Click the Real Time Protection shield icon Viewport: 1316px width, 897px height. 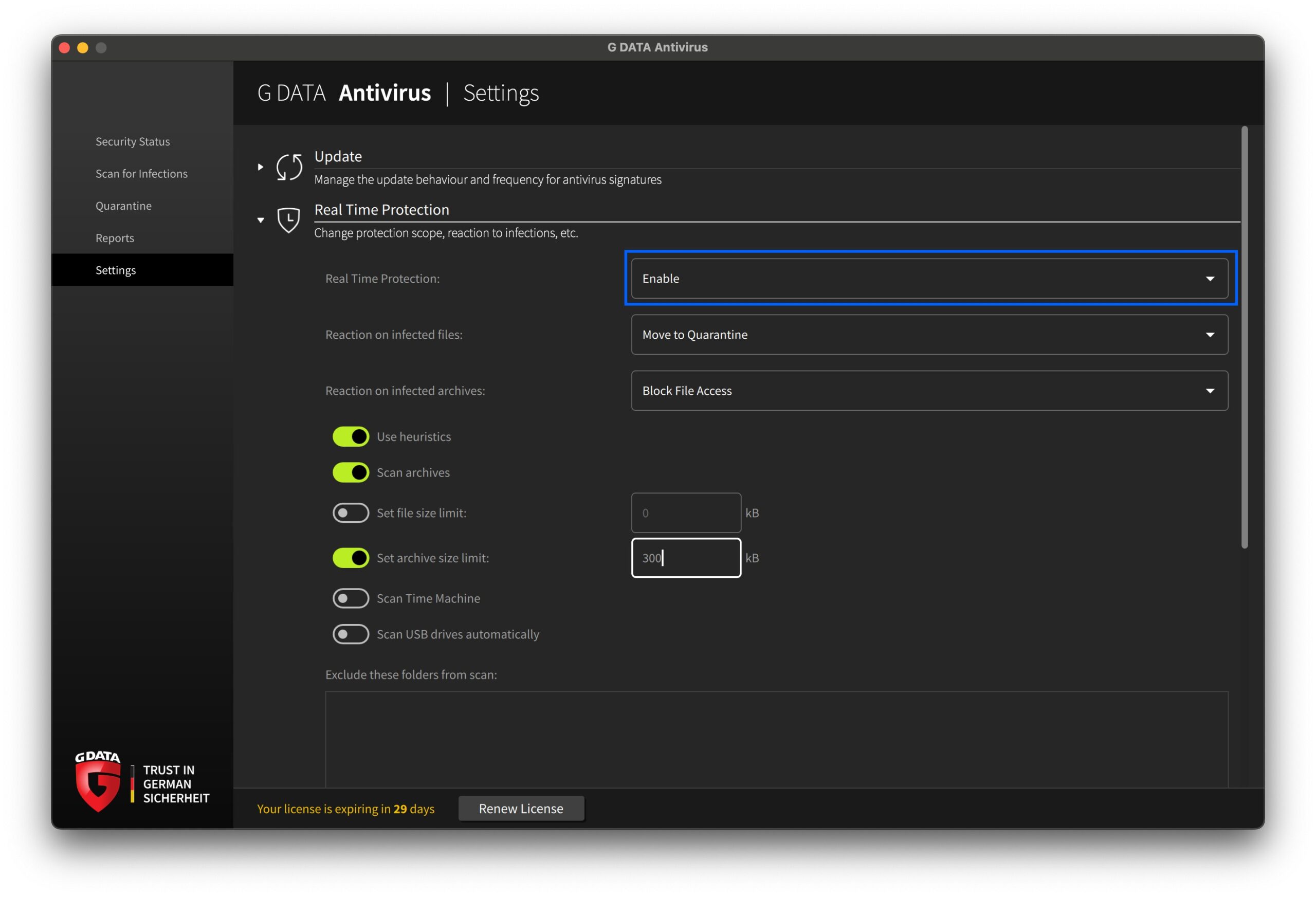289,219
